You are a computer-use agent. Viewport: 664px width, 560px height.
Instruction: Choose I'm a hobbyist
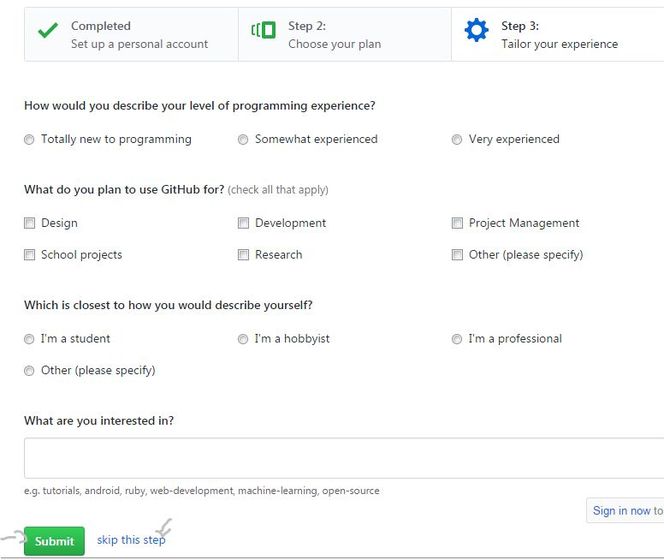(243, 339)
